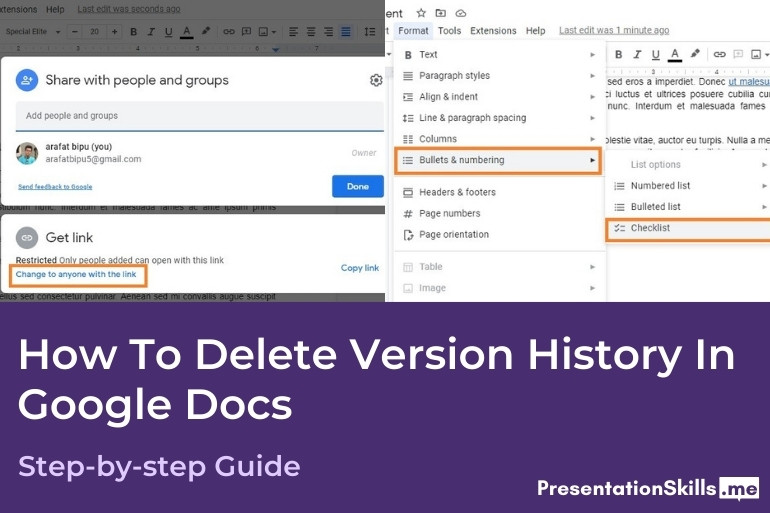Image resolution: width=770 pixels, height=513 pixels.
Task: Toggle Bold in the left window toolbar
Action: 133,32
